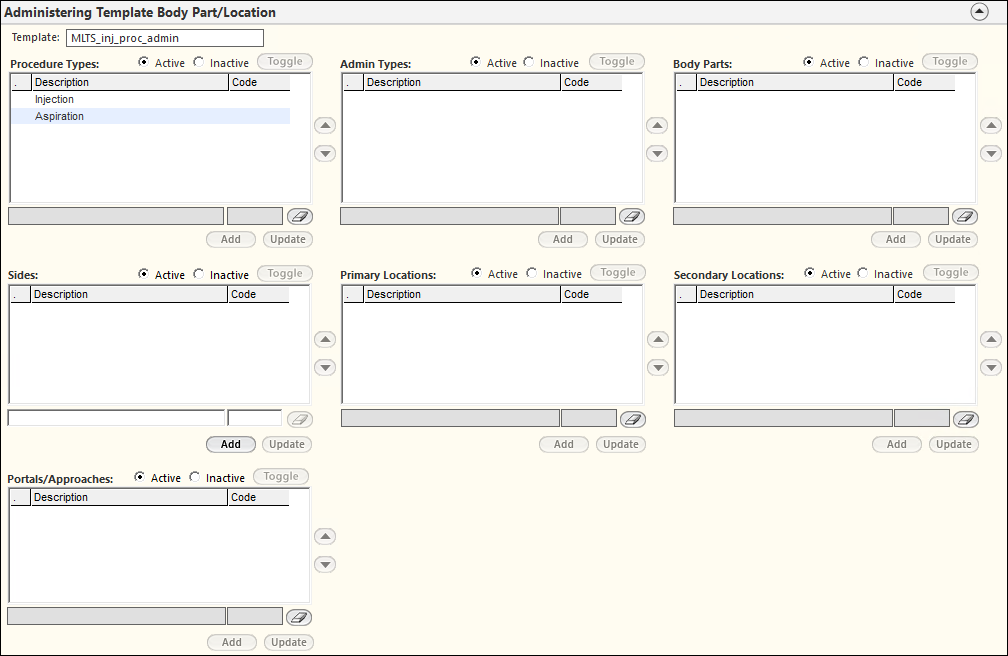
Task: Click Toggle button for Procedure Types
Action: [x=285, y=61]
